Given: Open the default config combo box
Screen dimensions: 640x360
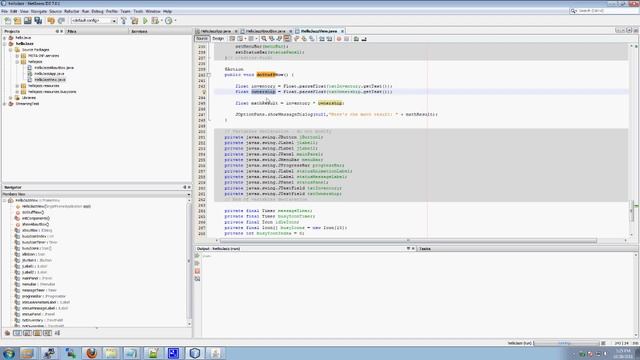Looking at the screenshot, I should pos(94,20).
